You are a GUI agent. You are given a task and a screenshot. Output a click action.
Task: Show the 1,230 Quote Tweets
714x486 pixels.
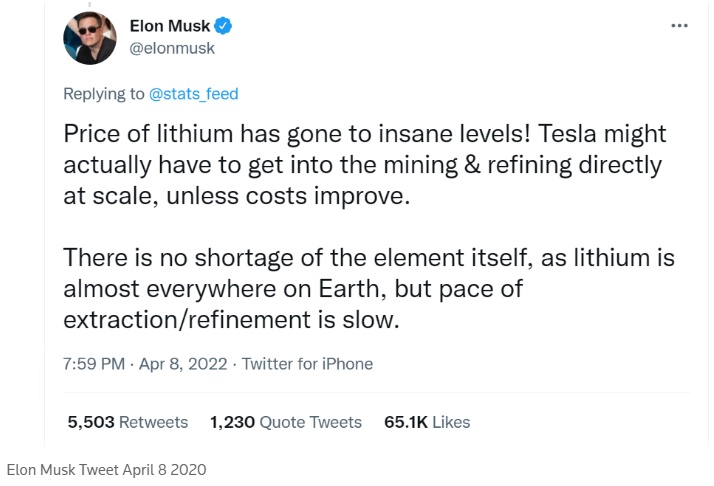coord(286,422)
